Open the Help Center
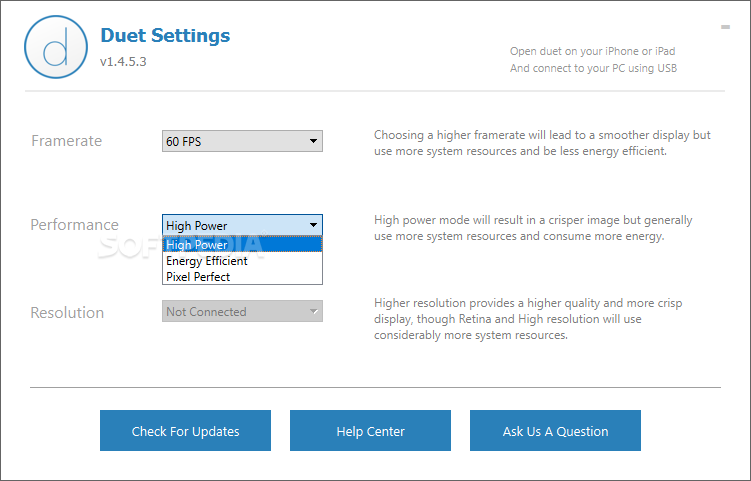 point(370,431)
